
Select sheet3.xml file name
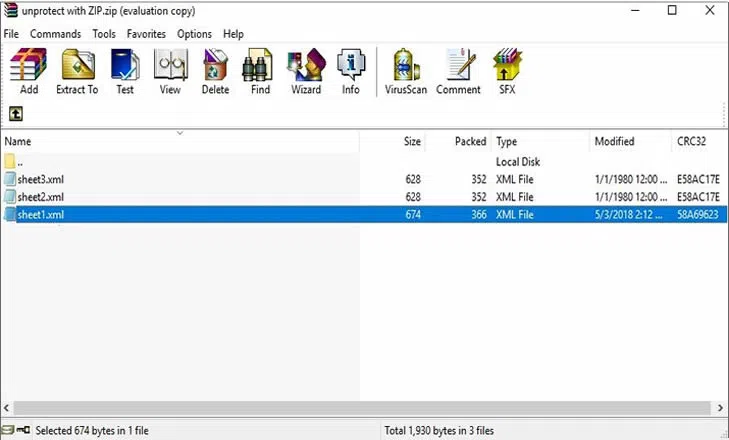coord(40,179)
